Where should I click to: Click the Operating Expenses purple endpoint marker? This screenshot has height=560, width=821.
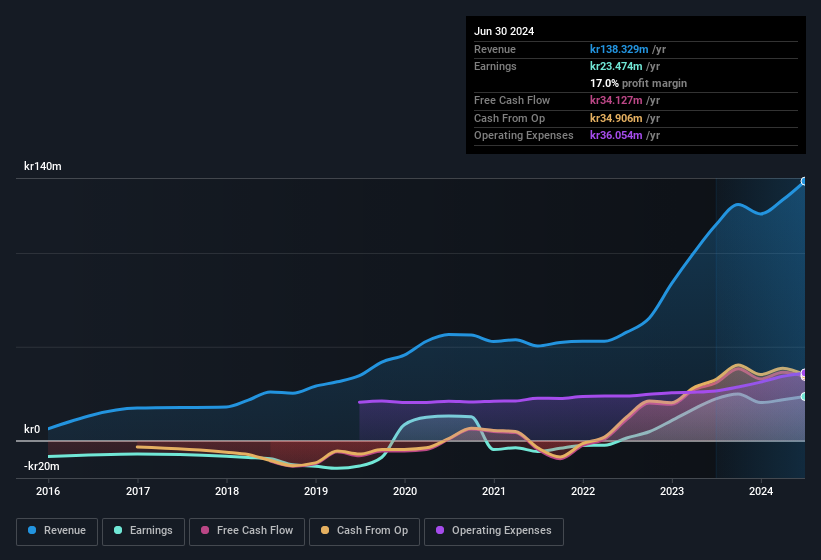[804, 373]
